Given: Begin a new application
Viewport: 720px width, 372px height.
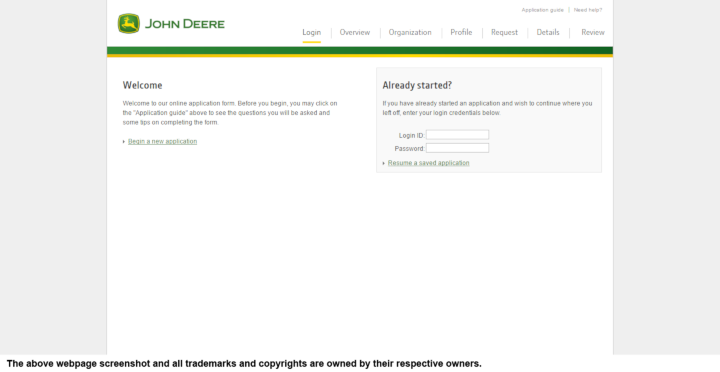Looking at the screenshot, I should [163, 141].
